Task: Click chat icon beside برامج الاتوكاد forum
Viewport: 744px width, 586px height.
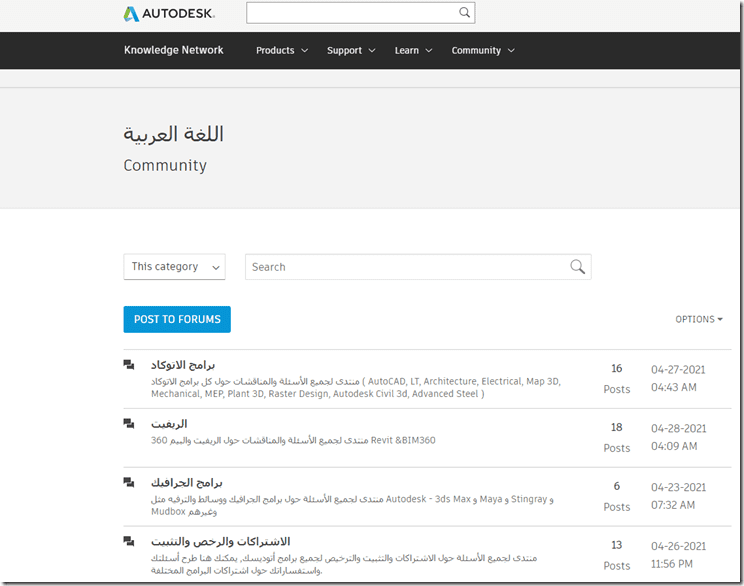Action: pos(129,365)
